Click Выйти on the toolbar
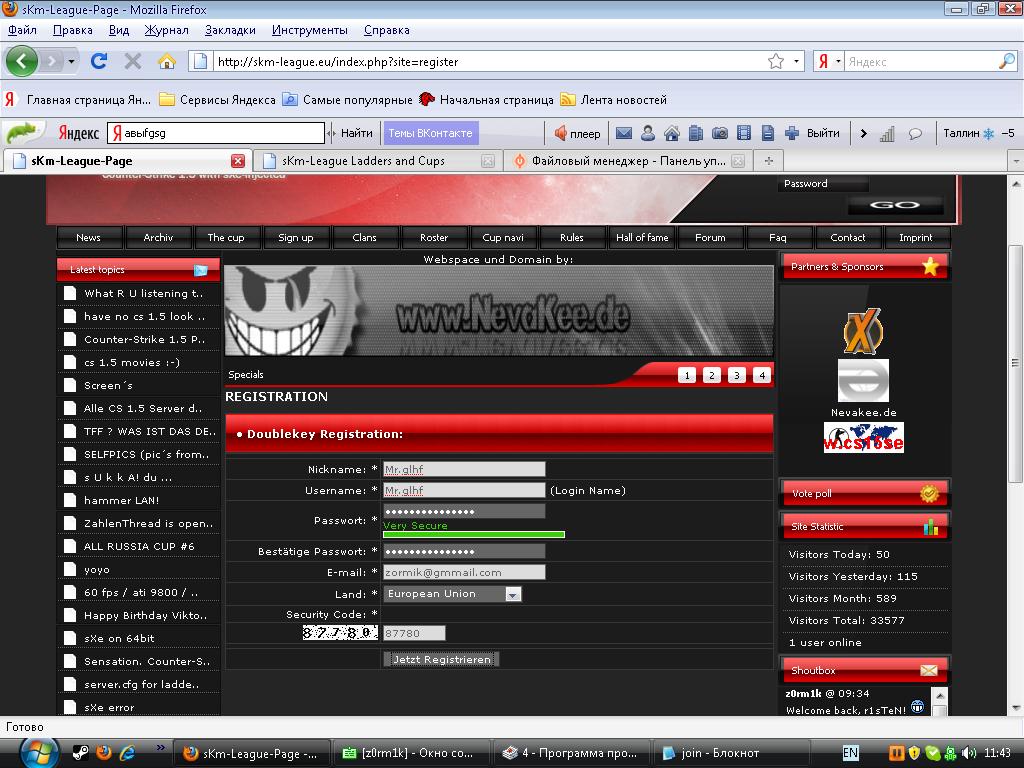1024x768 pixels. [x=823, y=133]
